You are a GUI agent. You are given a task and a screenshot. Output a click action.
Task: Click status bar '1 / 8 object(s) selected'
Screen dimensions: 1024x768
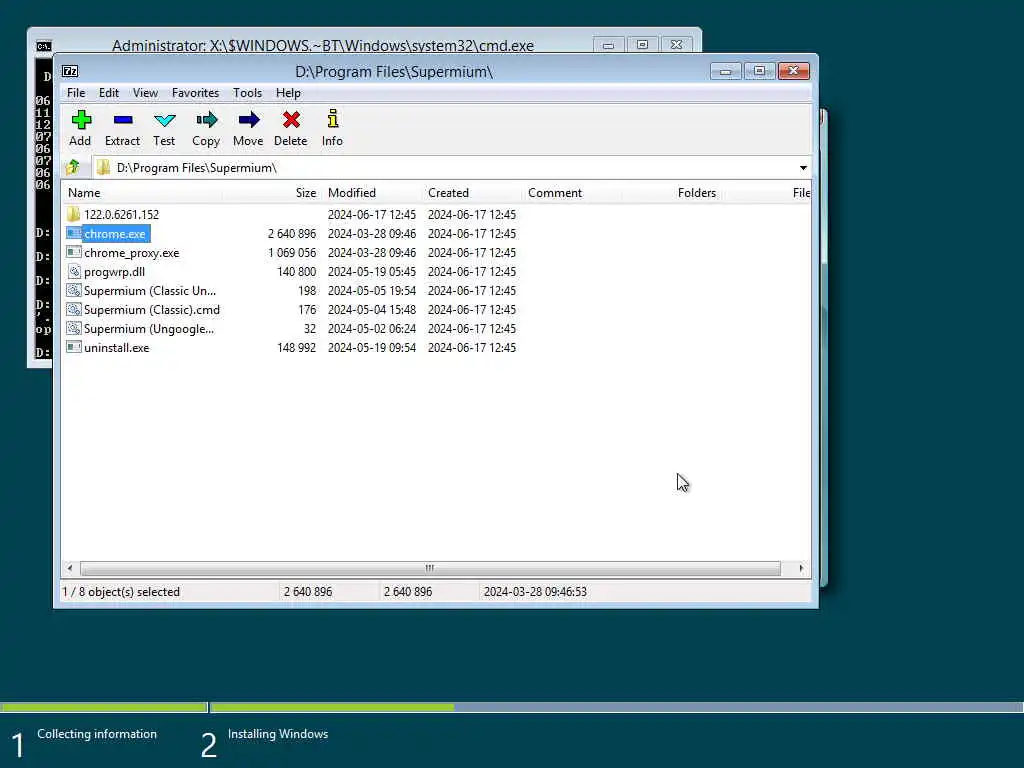click(121, 592)
